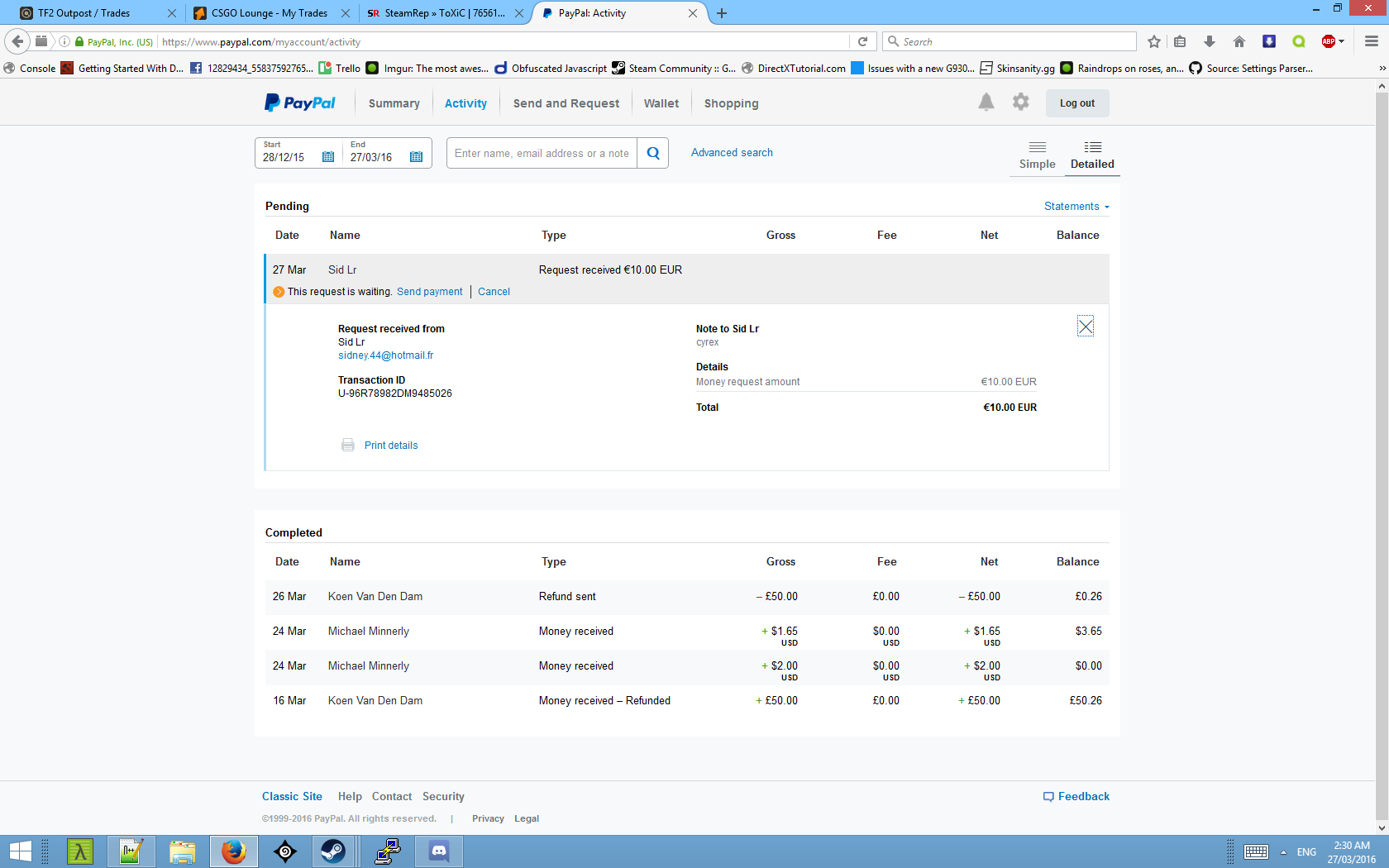Bookmark this page with star icon

[x=1154, y=42]
